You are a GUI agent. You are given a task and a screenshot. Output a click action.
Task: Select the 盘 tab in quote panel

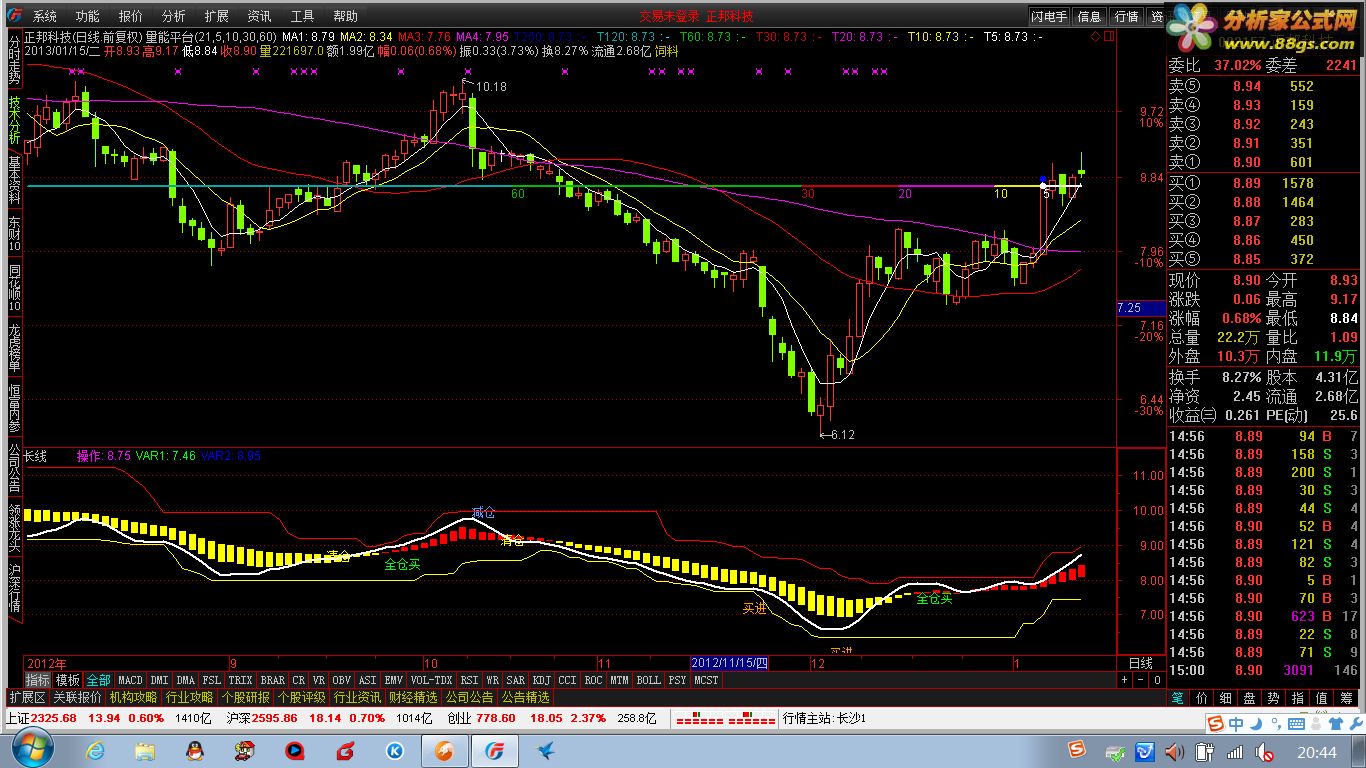click(x=1250, y=697)
